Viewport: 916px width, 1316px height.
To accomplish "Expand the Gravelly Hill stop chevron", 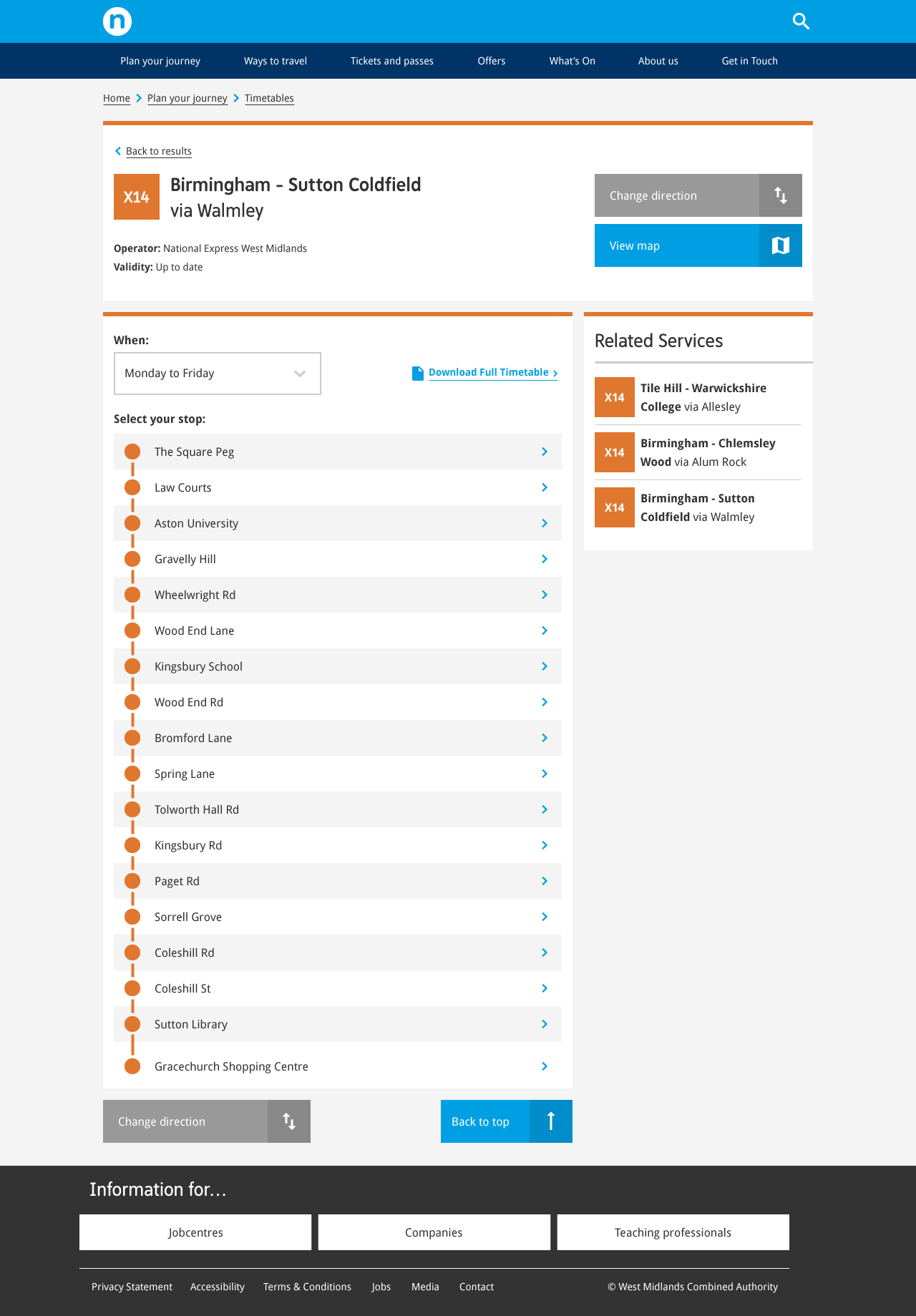I will tap(545, 559).
